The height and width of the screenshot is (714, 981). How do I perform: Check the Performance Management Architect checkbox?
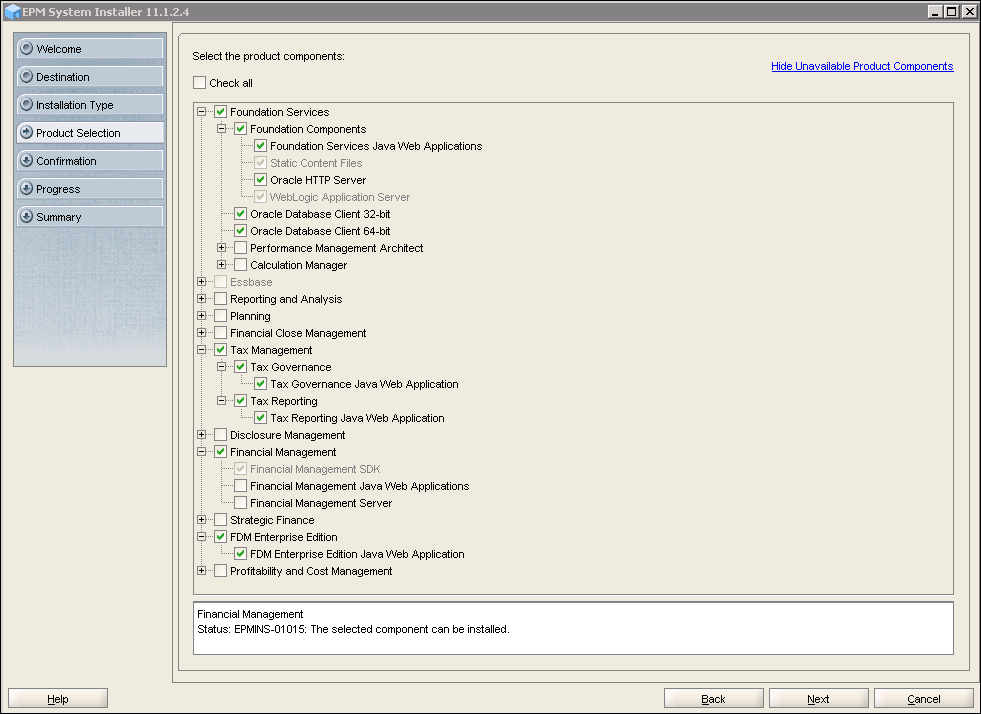[240, 248]
